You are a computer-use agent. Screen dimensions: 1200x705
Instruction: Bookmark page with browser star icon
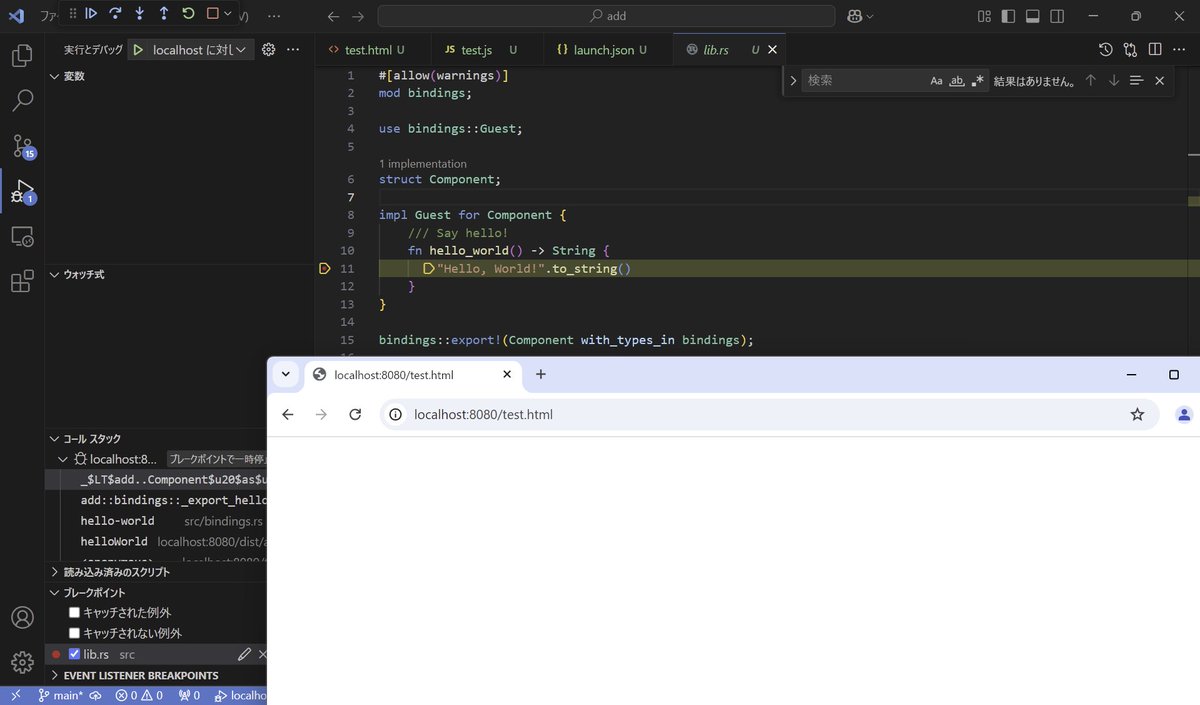(1137, 414)
